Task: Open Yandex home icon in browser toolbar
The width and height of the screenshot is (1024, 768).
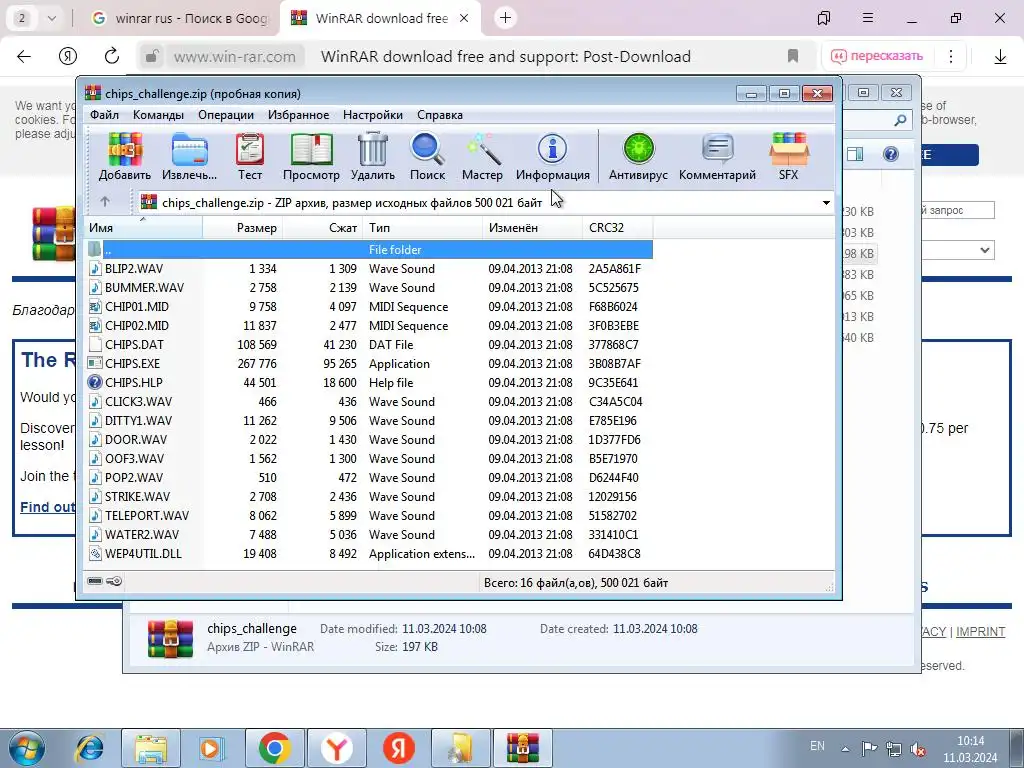Action: click(68, 56)
